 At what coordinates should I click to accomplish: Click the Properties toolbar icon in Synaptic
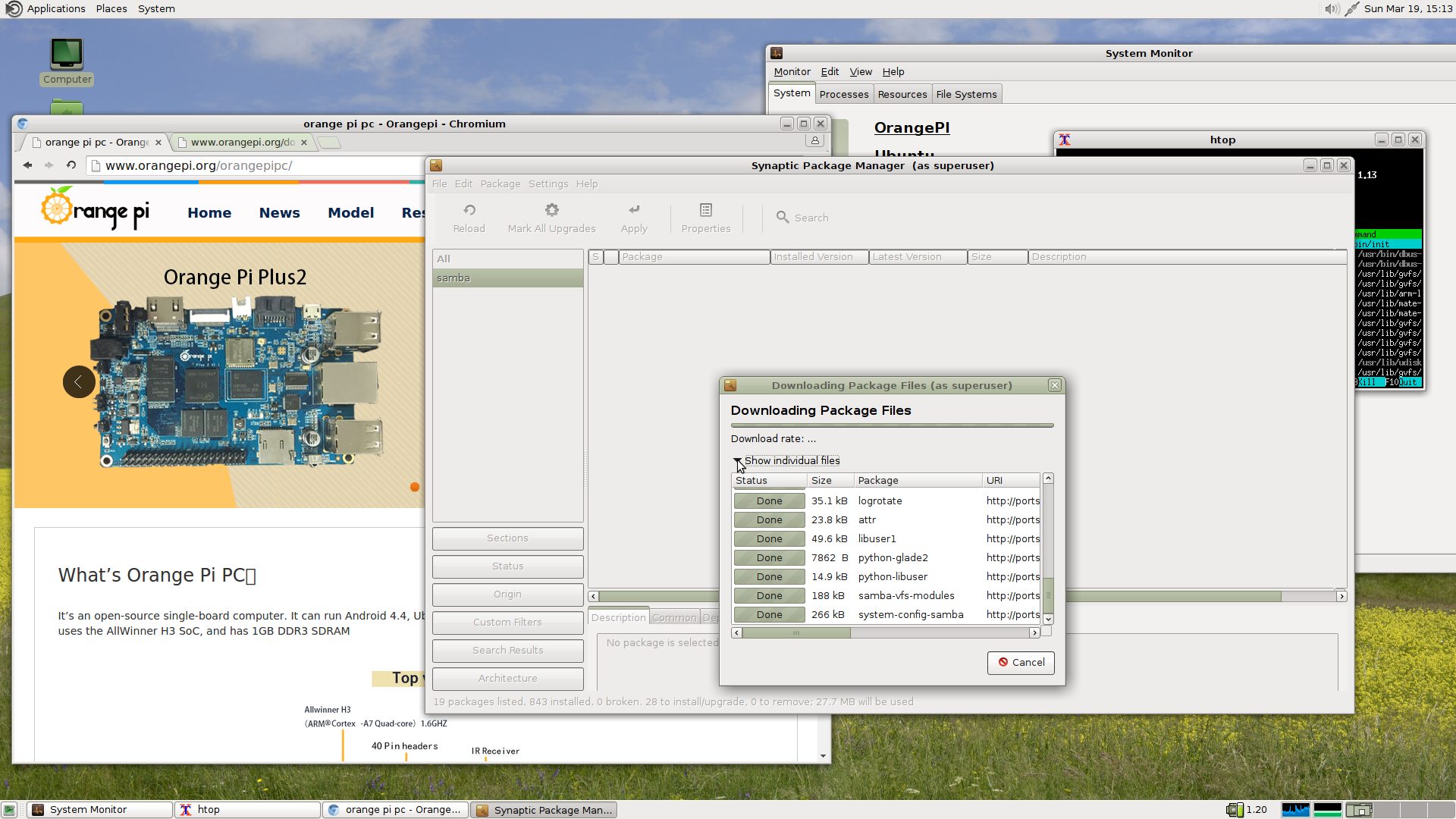[706, 210]
